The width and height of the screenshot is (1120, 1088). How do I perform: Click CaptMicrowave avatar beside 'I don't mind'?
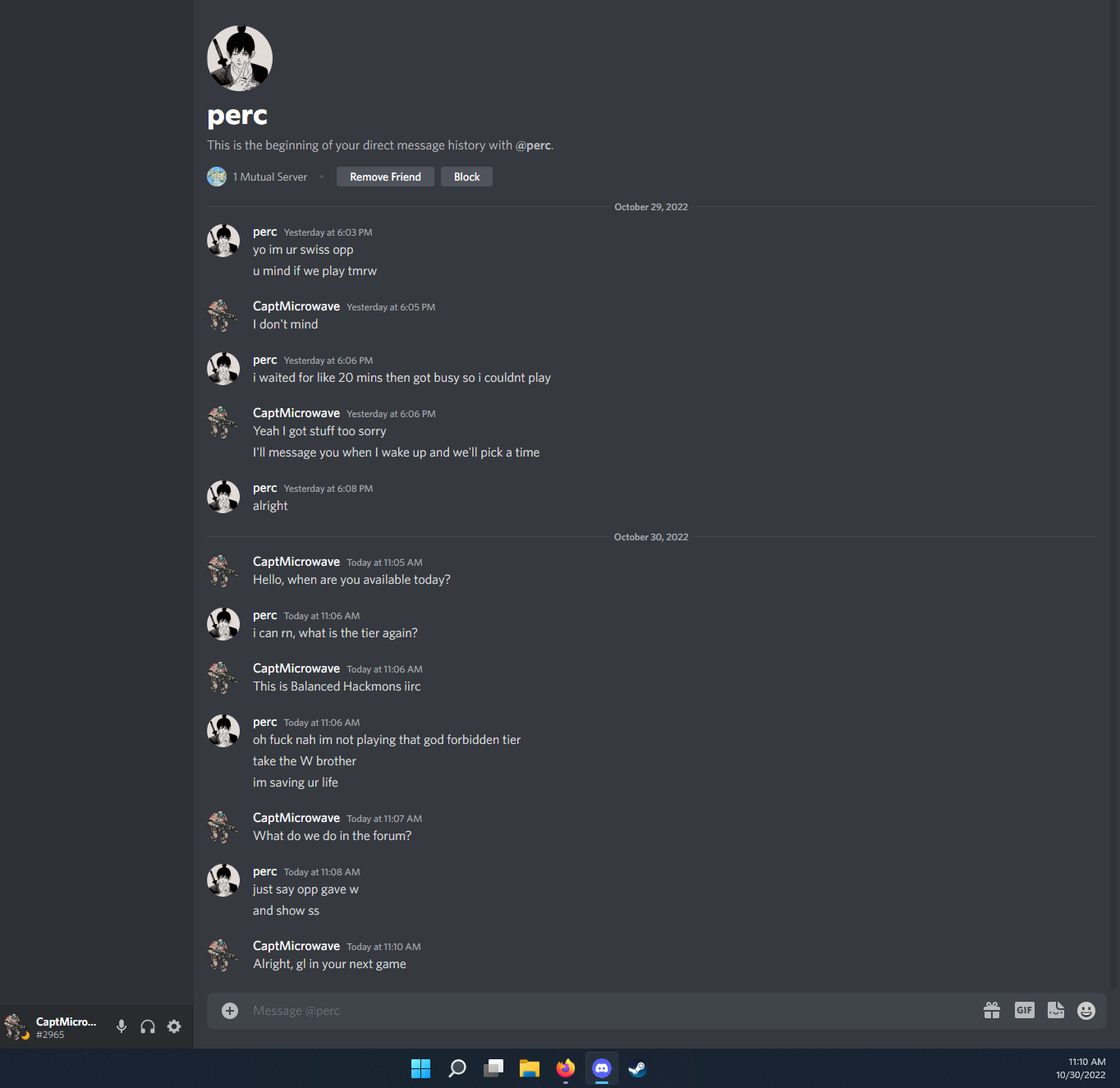[x=223, y=315]
